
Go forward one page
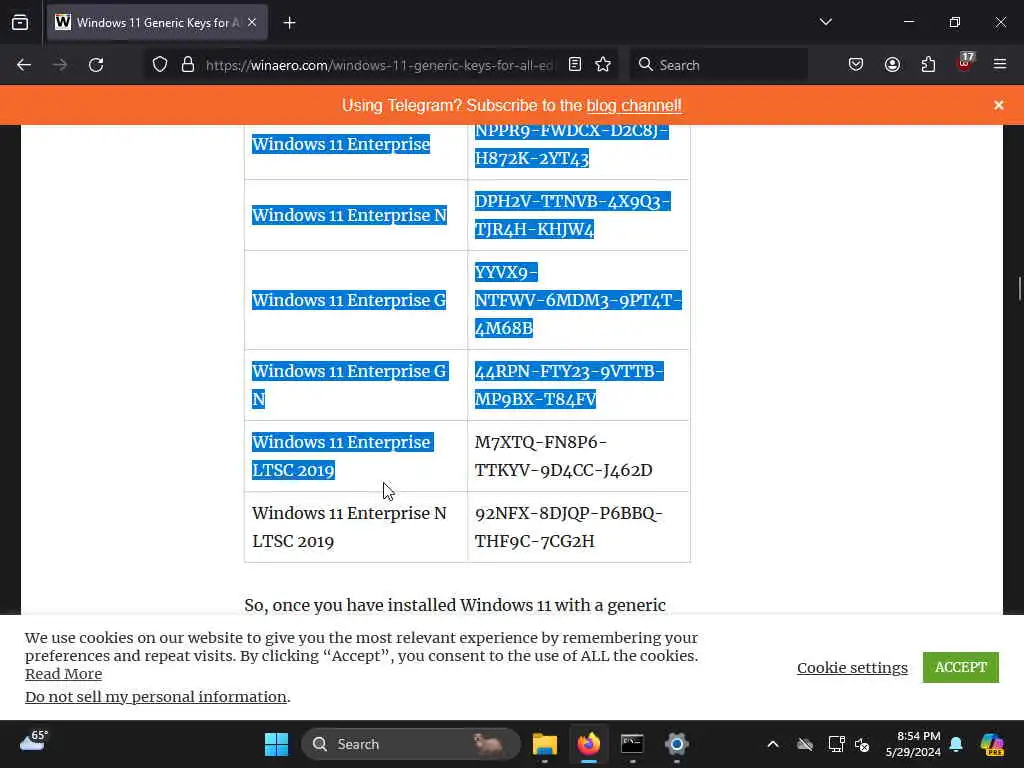pos(60,65)
